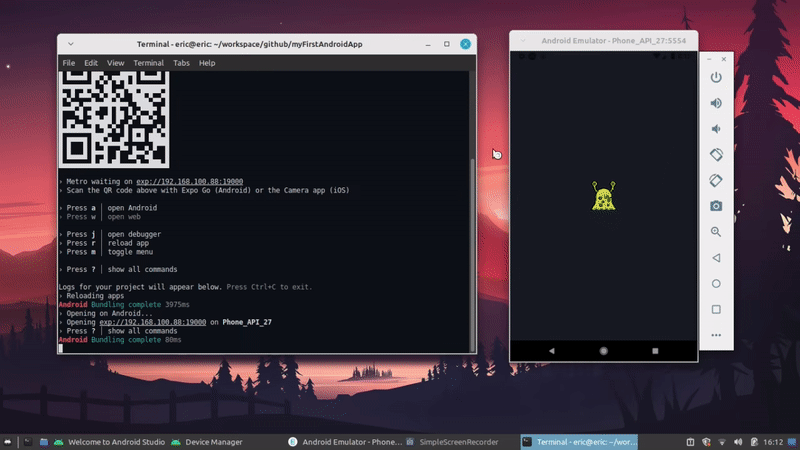Tap Android recents button in phone navigation bar
This screenshot has height=450, width=800.
655,351
